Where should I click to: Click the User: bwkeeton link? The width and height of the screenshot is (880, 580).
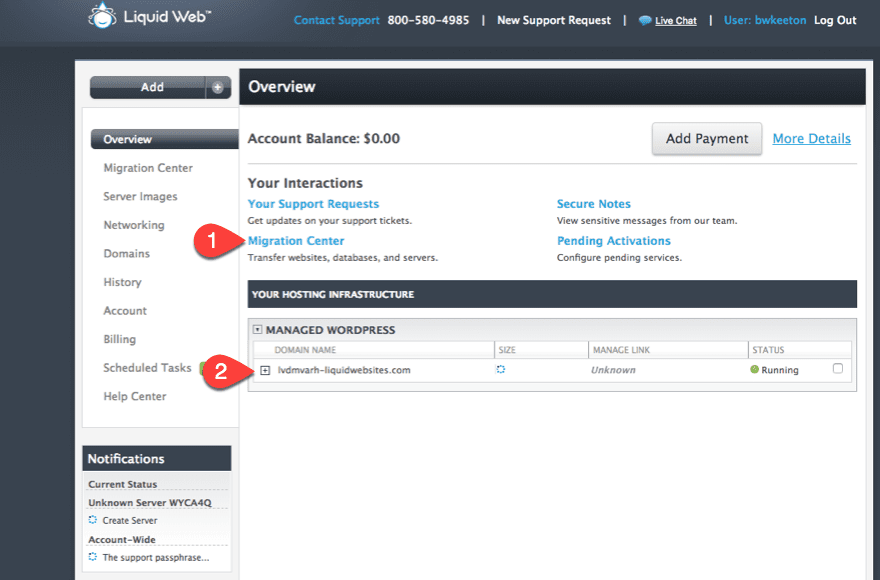pos(765,20)
